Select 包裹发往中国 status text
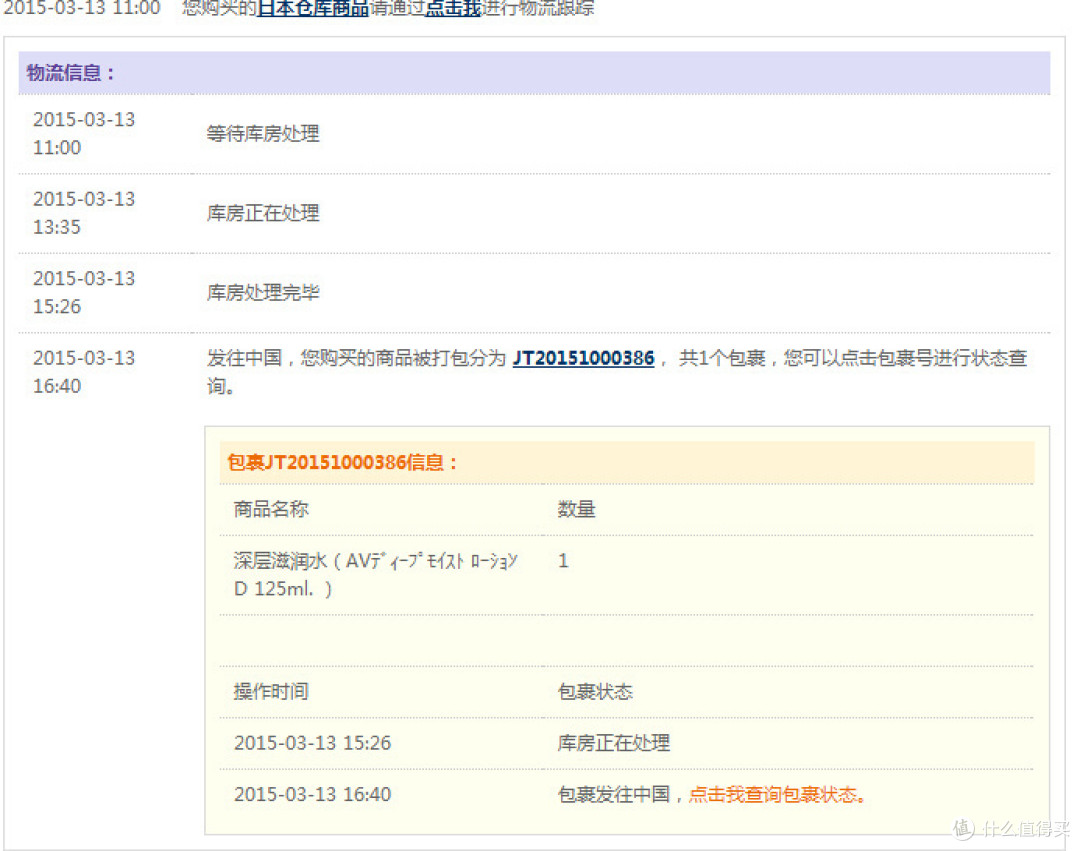 coord(614,795)
